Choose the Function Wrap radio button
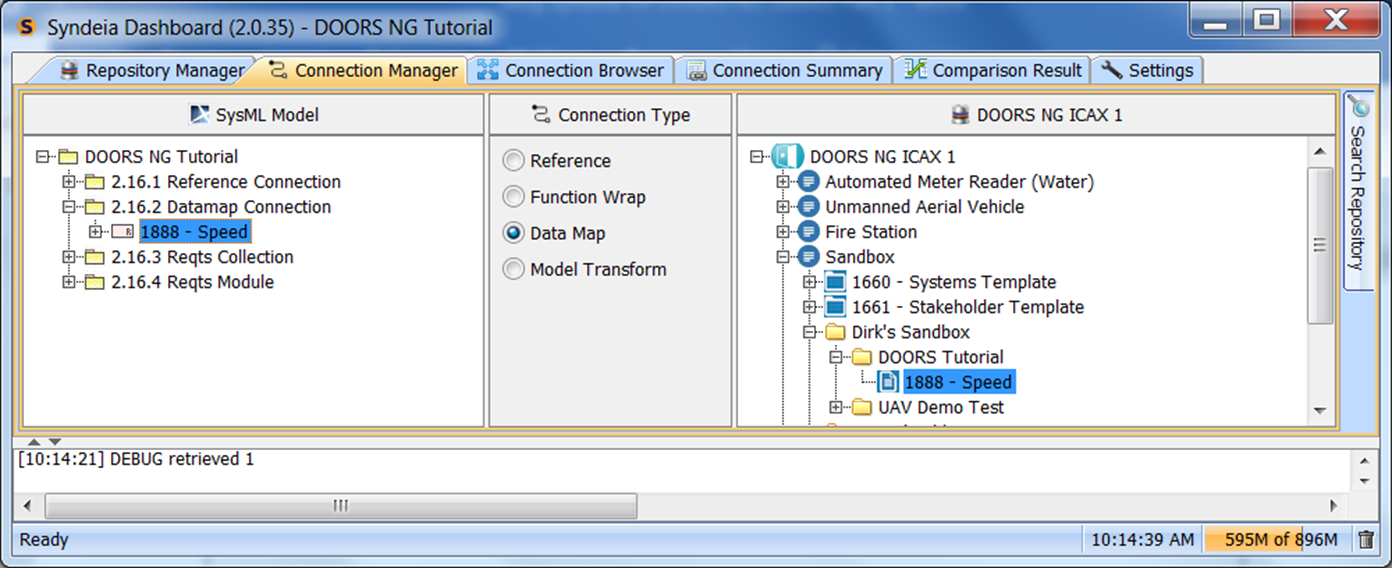 coord(513,197)
